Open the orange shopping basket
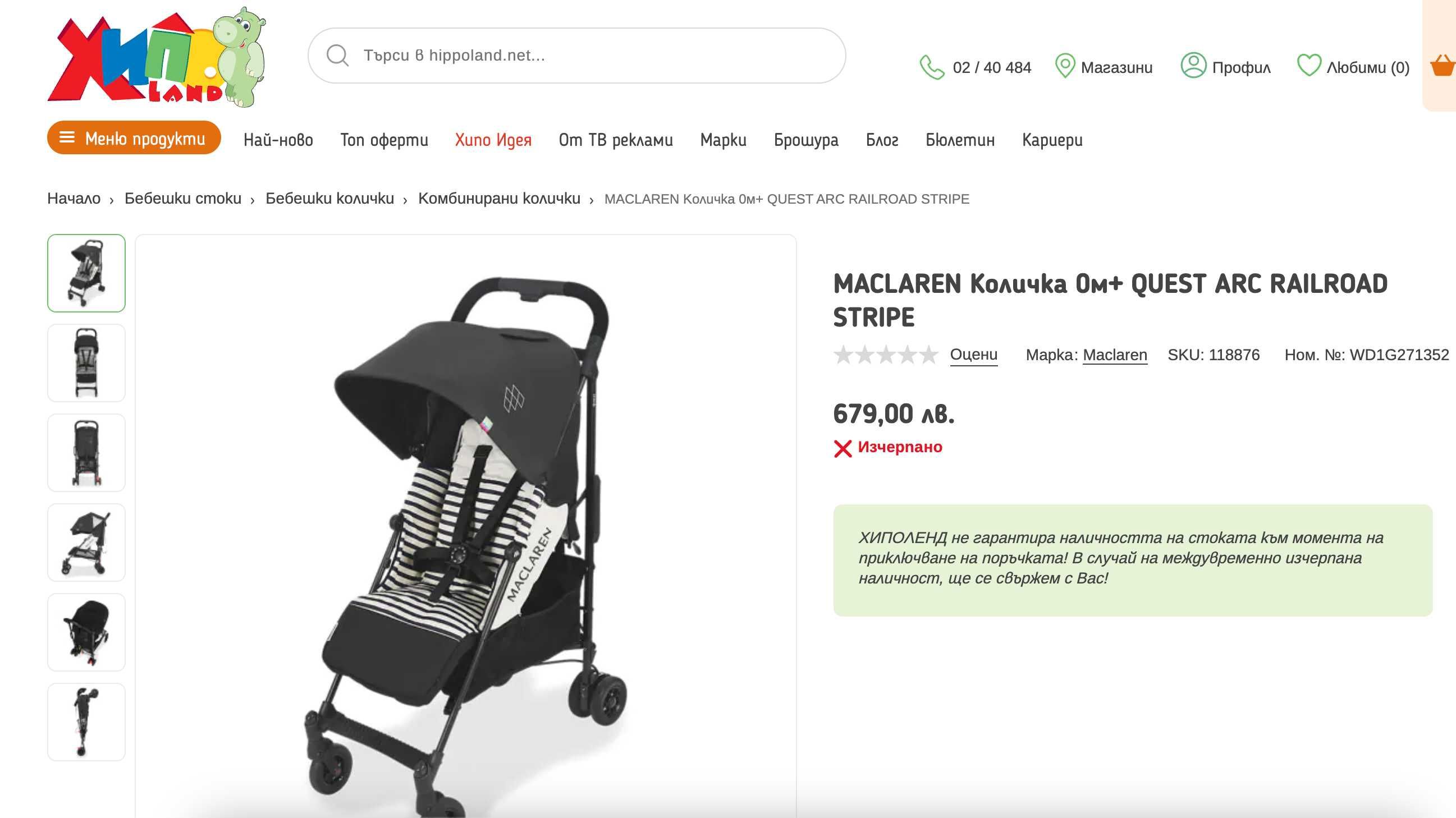 [1442, 66]
